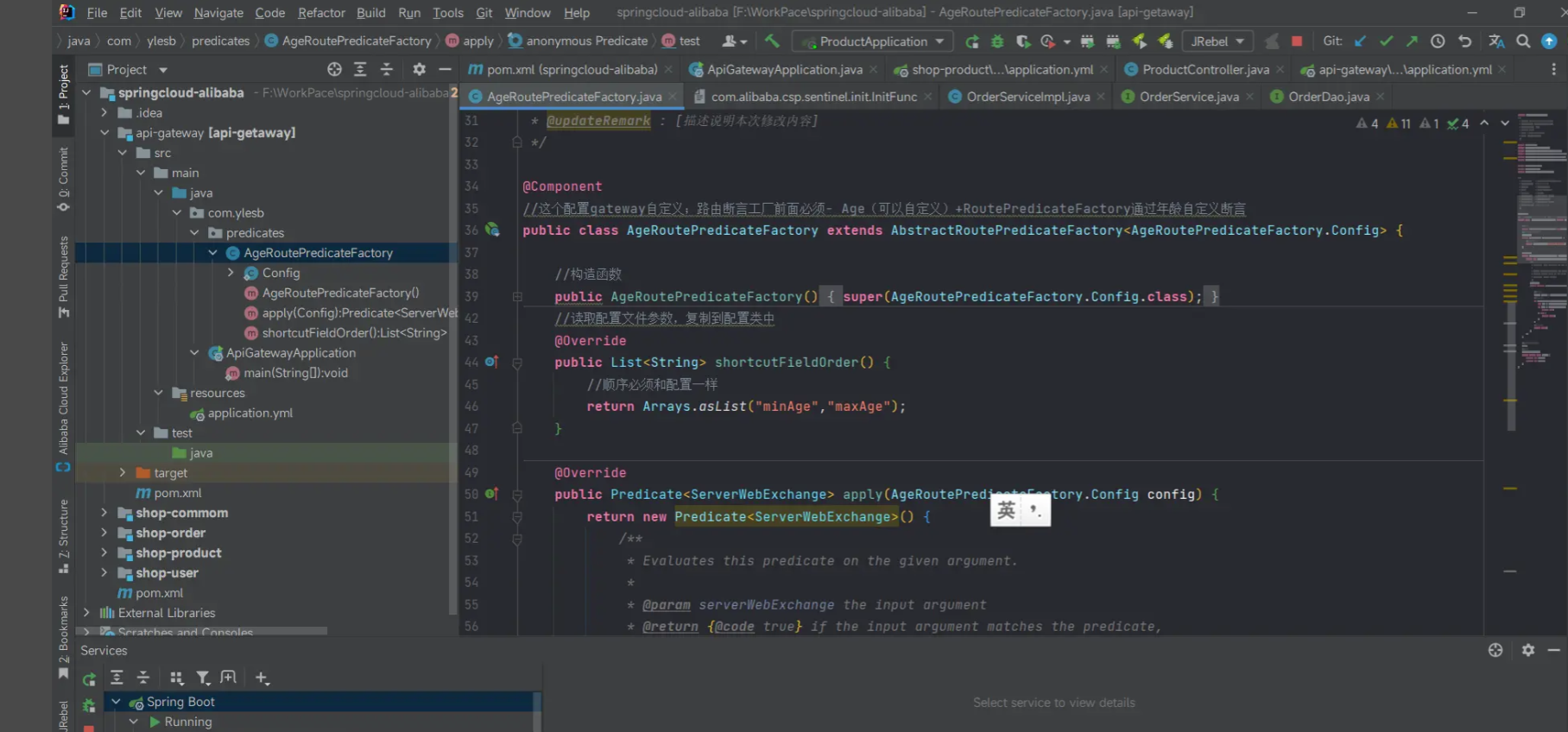Toggle the Structure tool window
The width and height of the screenshot is (1568, 732).
[64, 535]
